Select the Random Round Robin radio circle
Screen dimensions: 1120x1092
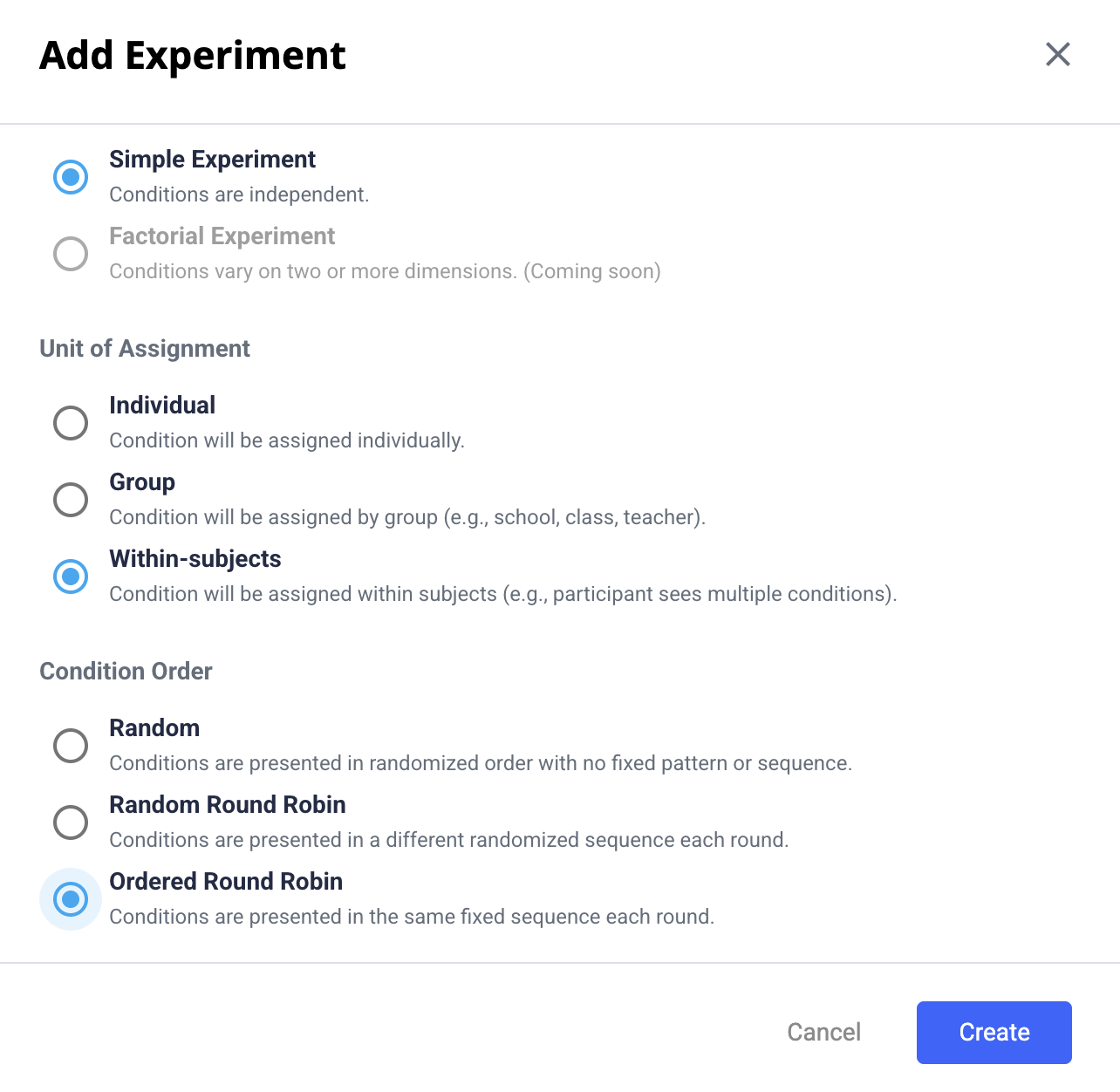(71, 822)
